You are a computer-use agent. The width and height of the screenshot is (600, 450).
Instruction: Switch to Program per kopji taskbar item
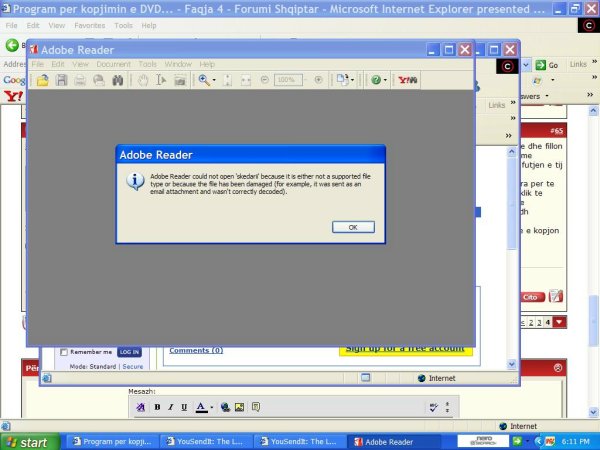[x=112, y=442]
